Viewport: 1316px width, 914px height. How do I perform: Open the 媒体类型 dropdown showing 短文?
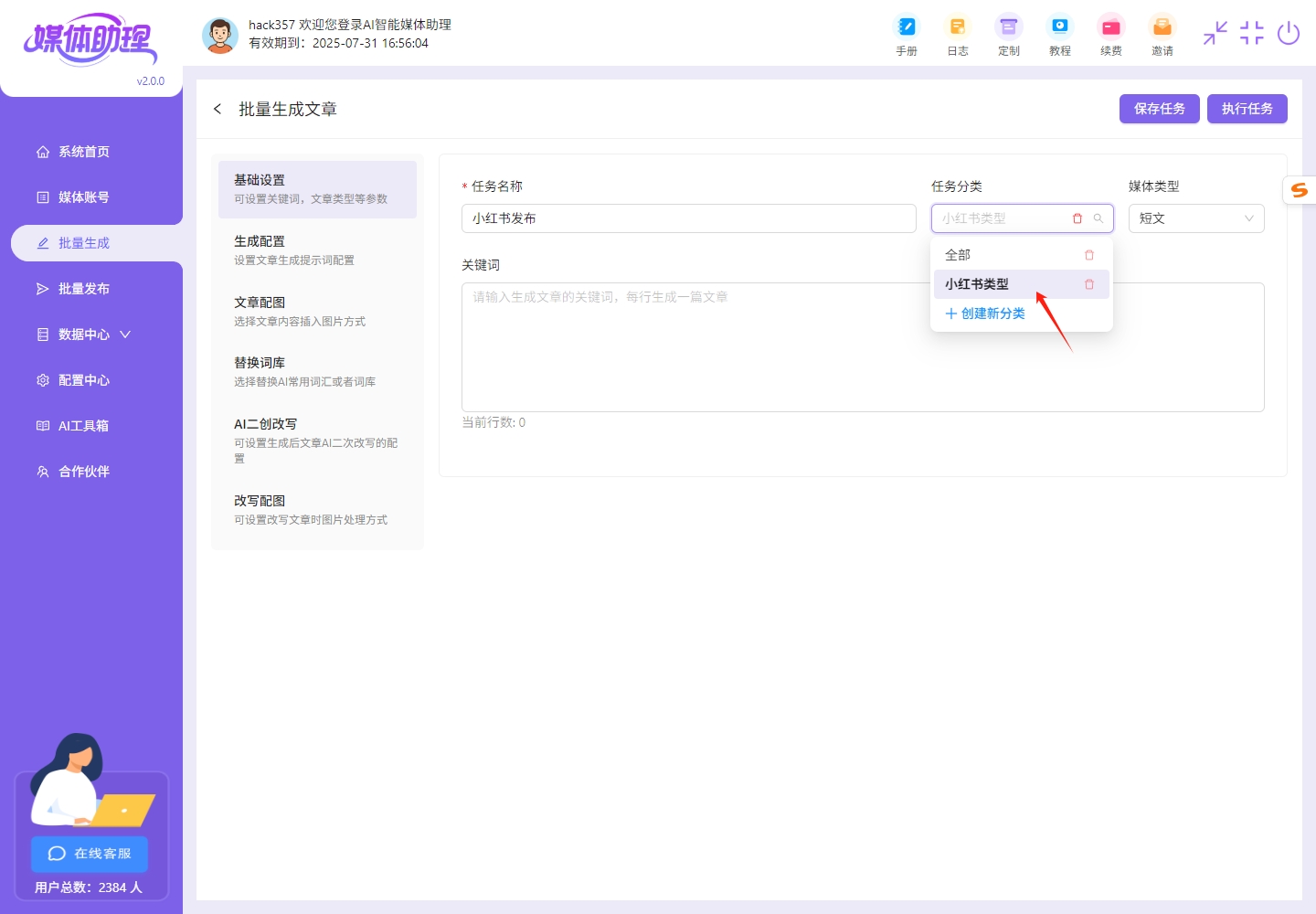pyautogui.click(x=1196, y=218)
